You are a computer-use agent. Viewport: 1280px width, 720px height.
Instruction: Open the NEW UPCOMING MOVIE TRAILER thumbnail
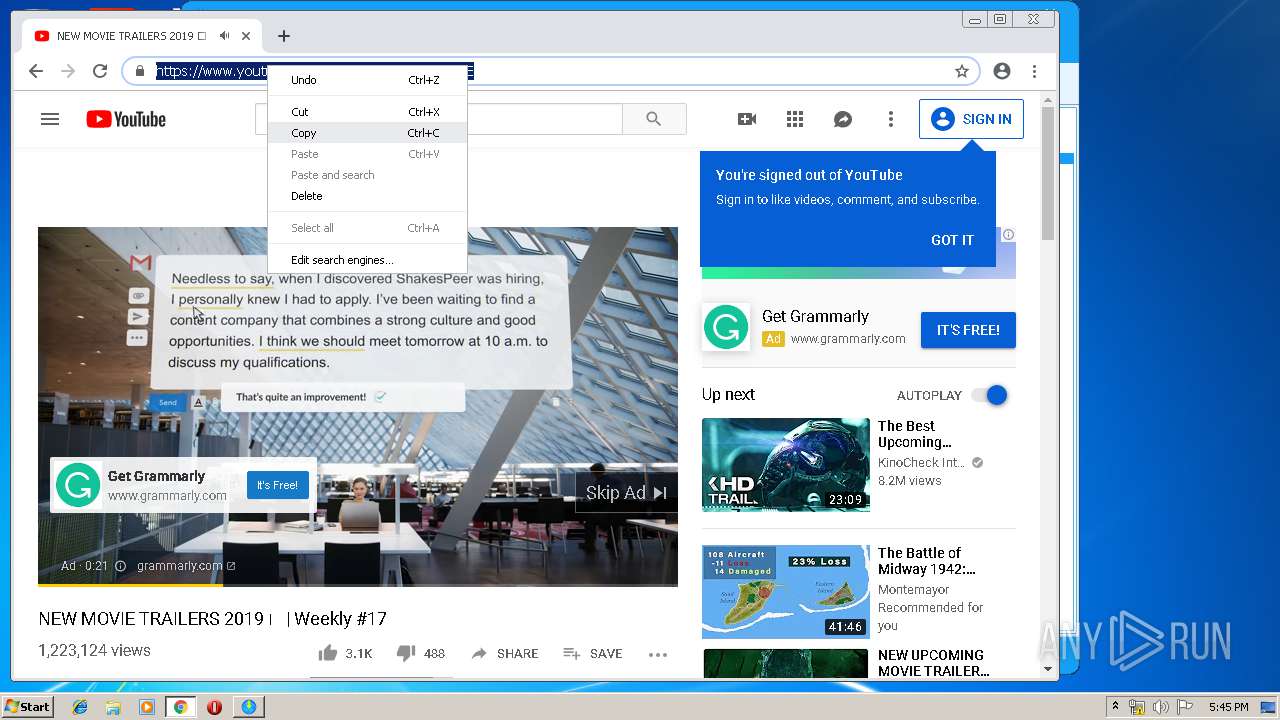point(786,663)
